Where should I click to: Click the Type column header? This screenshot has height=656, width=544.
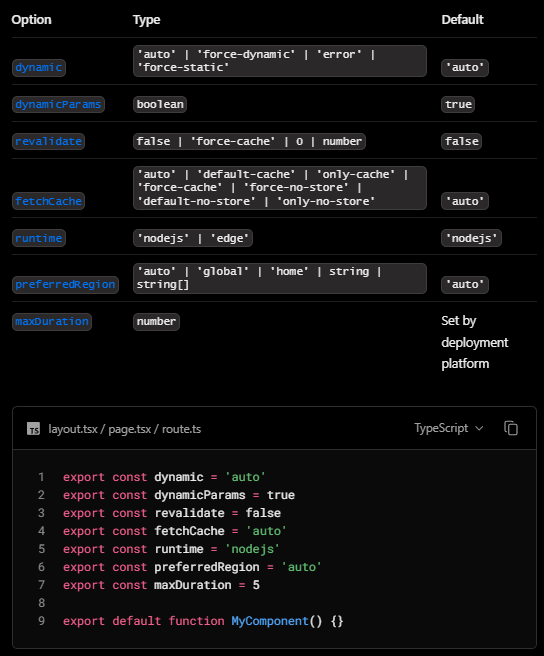[x=146, y=20]
